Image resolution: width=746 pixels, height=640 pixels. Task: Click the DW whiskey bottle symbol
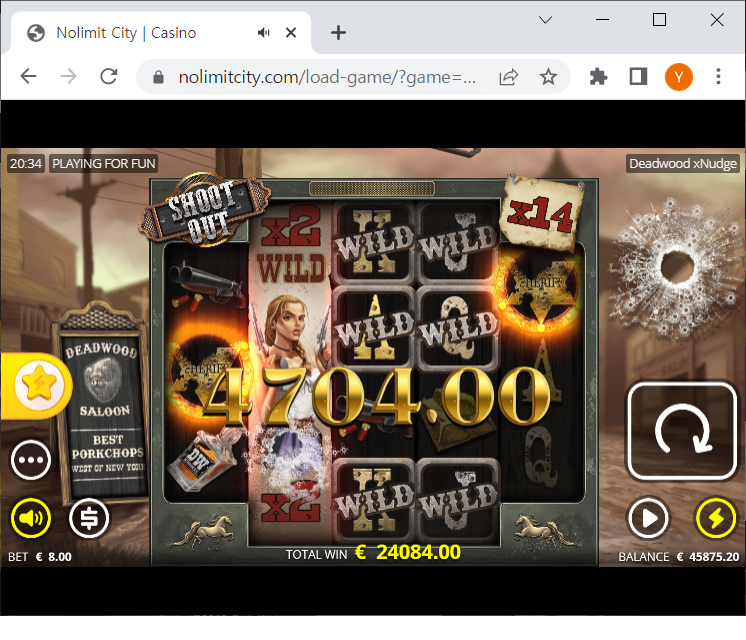coord(205,460)
